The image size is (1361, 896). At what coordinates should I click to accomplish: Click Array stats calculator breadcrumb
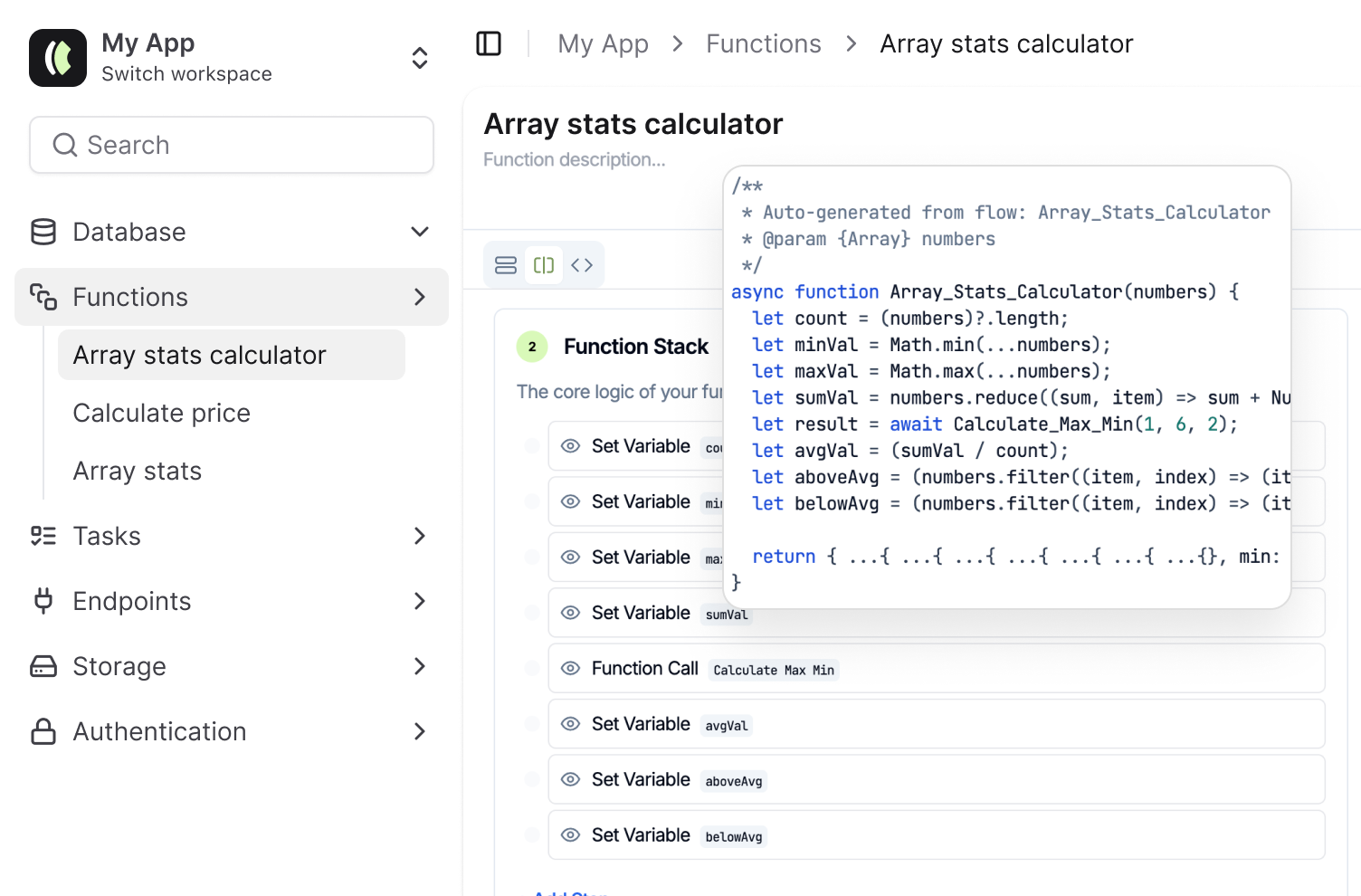pos(1006,43)
